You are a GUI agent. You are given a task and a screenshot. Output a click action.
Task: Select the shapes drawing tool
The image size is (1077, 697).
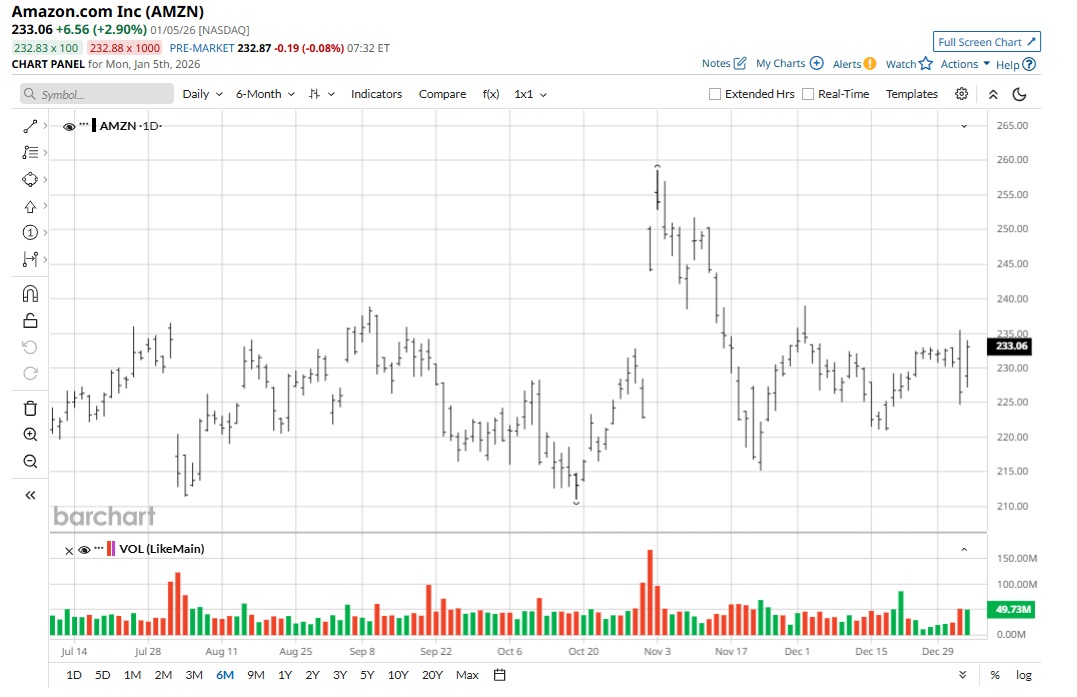pos(30,179)
